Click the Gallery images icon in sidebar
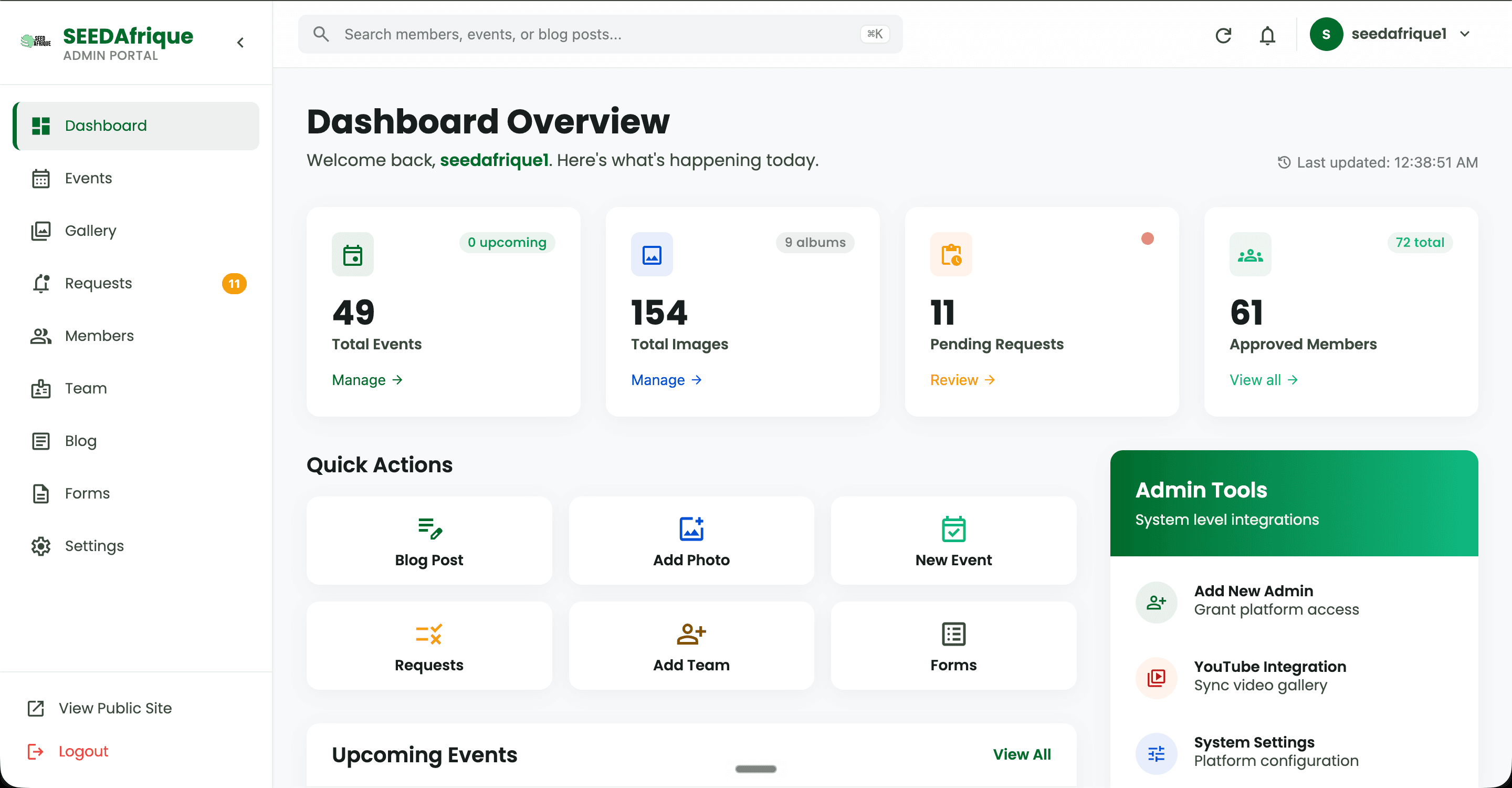This screenshot has width=1512, height=788. click(40, 231)
